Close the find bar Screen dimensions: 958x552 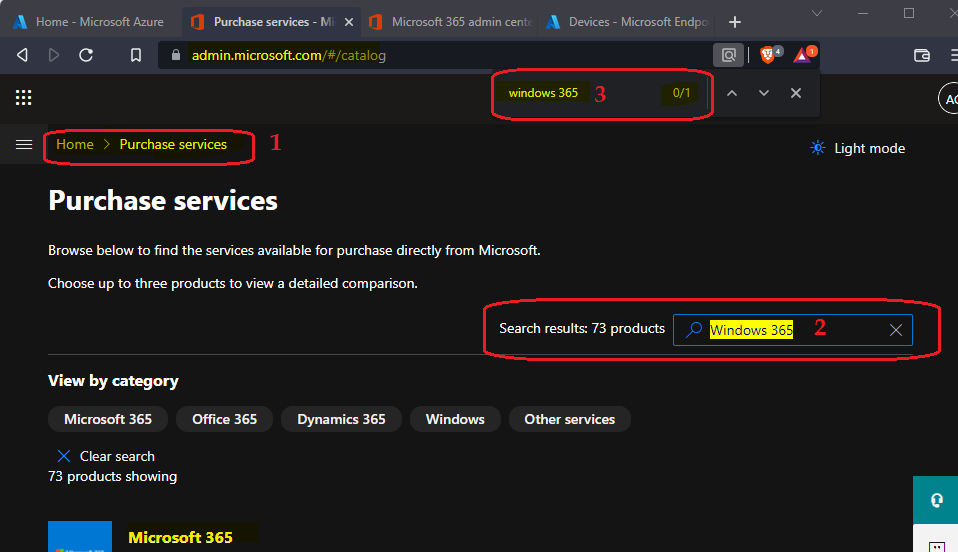pyautogui.click(x=795, y=93)
